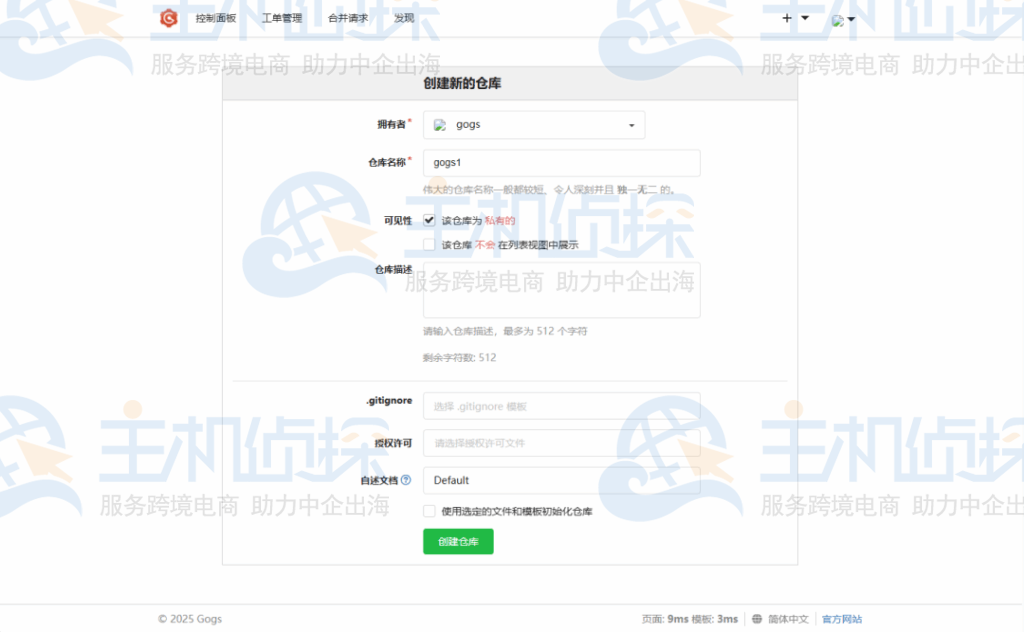The image size is (1024, 632).
Task: Open the .gitignore template dropdown
Action: point(562,406)
